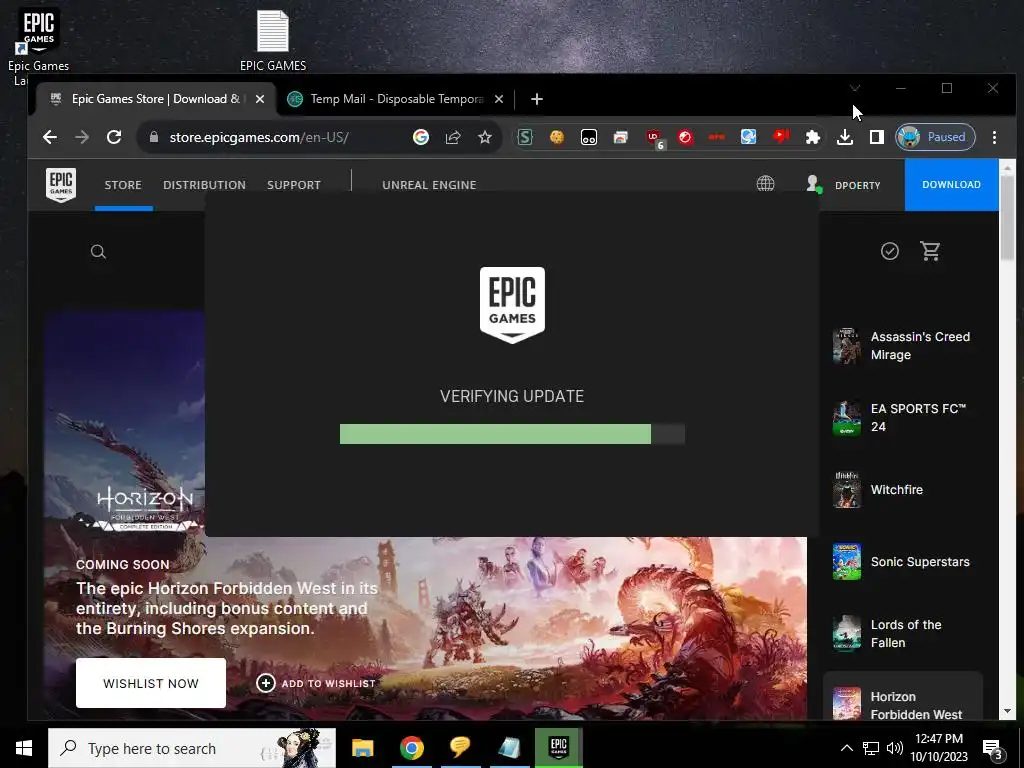This screenshot has width=1024, height=768.
Task: Open the store search magnifier icon
Action: [x=98, y=251]
